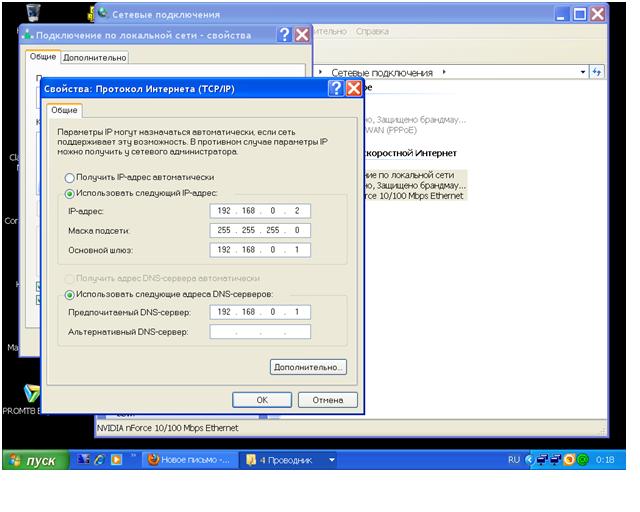Viewport: 640px width, 512px height.
Task: Switch to the 'Дополнительно' tab
Action: coord(95,58)
